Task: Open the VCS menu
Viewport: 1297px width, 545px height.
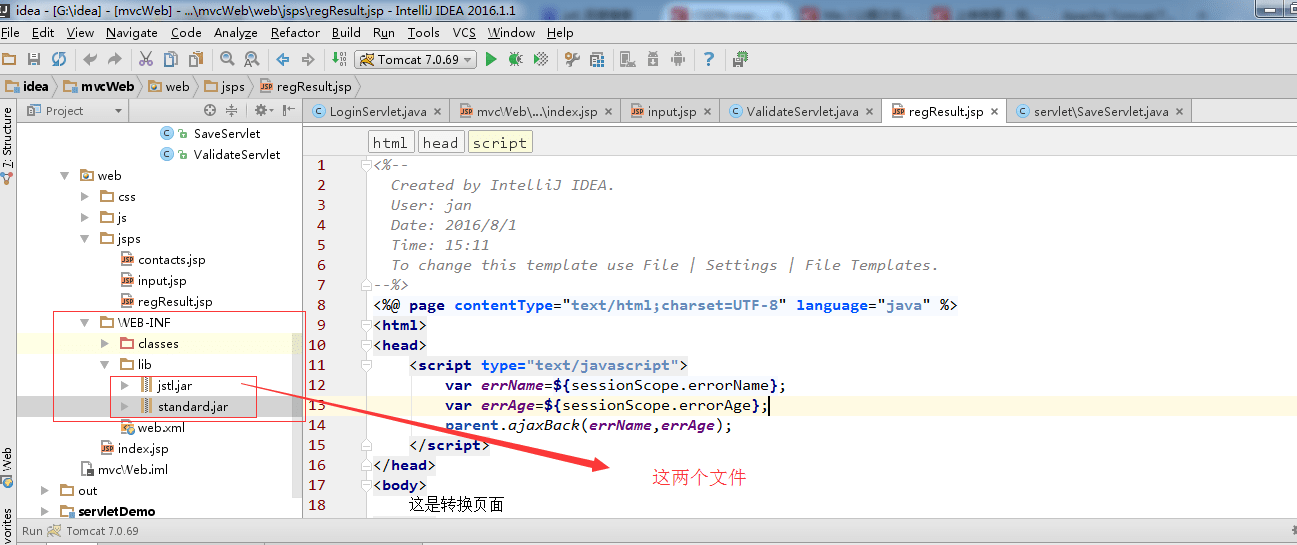Action: point(464,33)
